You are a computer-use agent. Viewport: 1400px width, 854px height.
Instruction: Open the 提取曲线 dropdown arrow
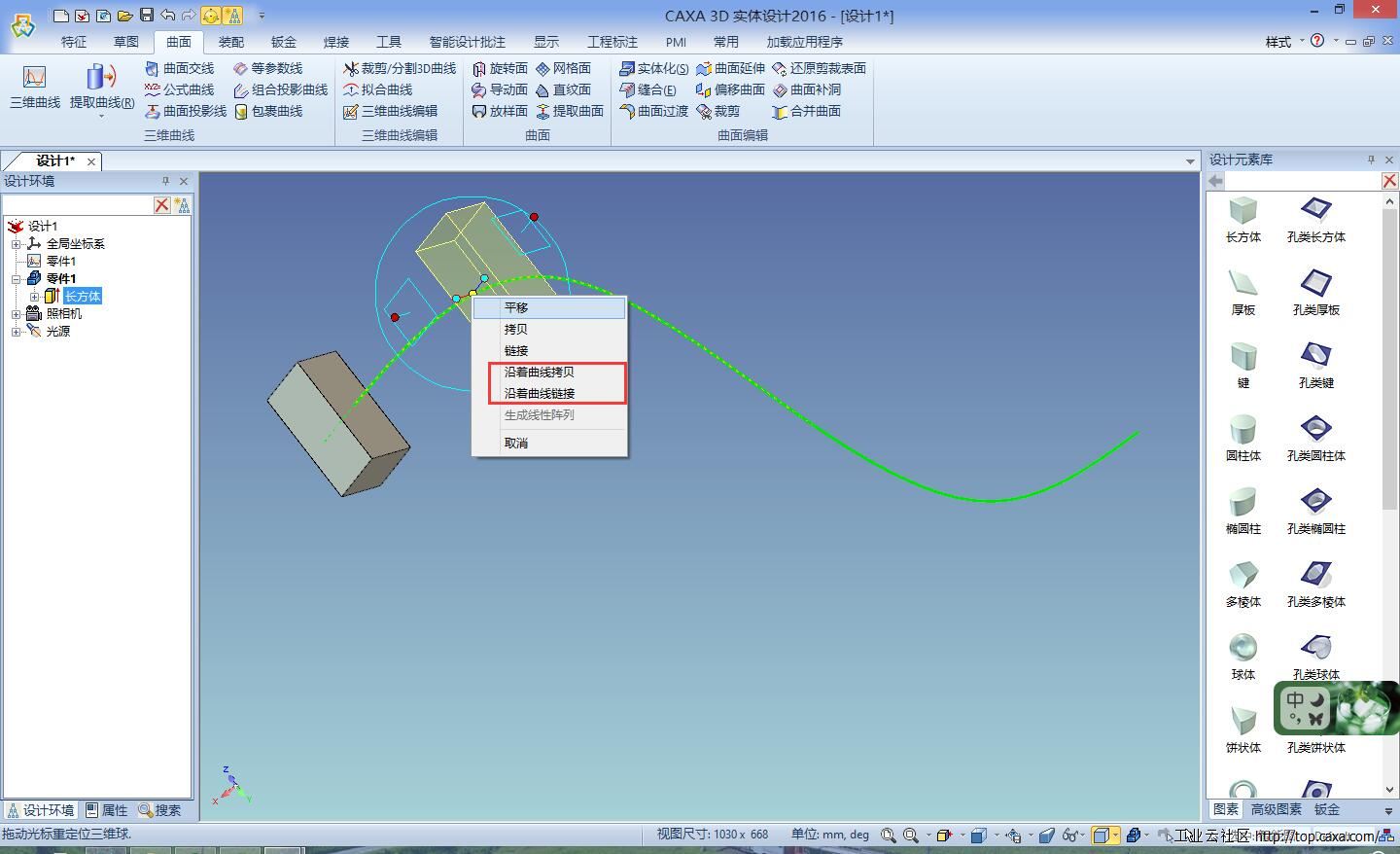(x=101, y=116)
